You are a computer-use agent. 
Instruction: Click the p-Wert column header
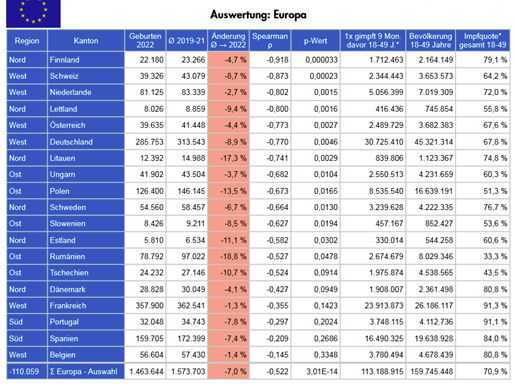[315, 41]
